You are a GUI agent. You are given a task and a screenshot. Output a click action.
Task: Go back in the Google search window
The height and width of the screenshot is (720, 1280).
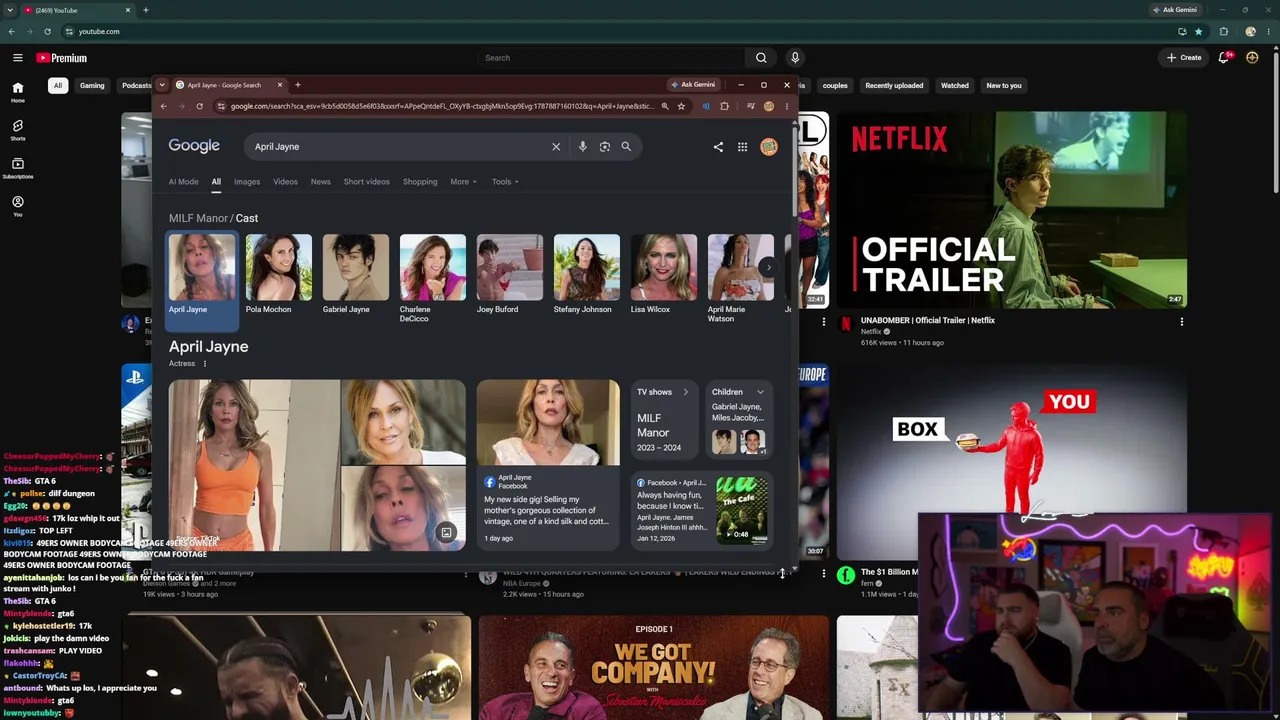[x=164, y=106]
